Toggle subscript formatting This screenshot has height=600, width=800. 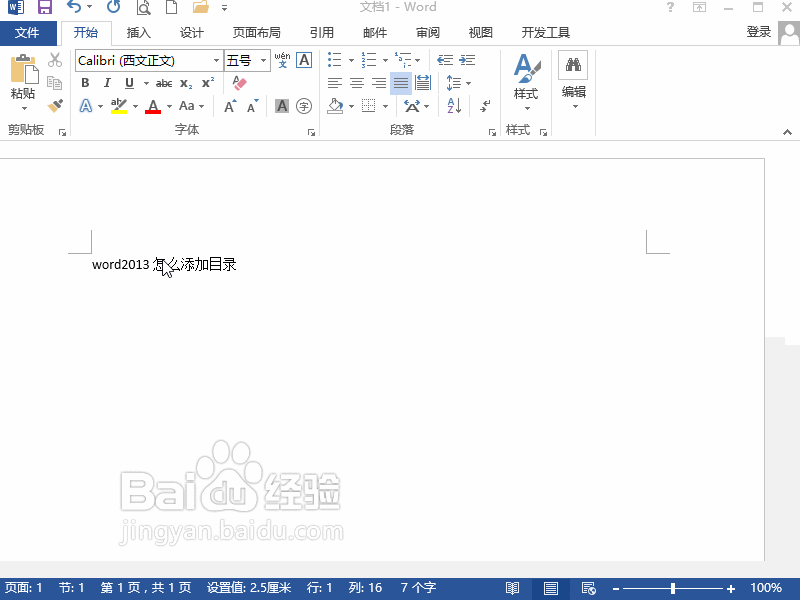click(x=186, y=83)
